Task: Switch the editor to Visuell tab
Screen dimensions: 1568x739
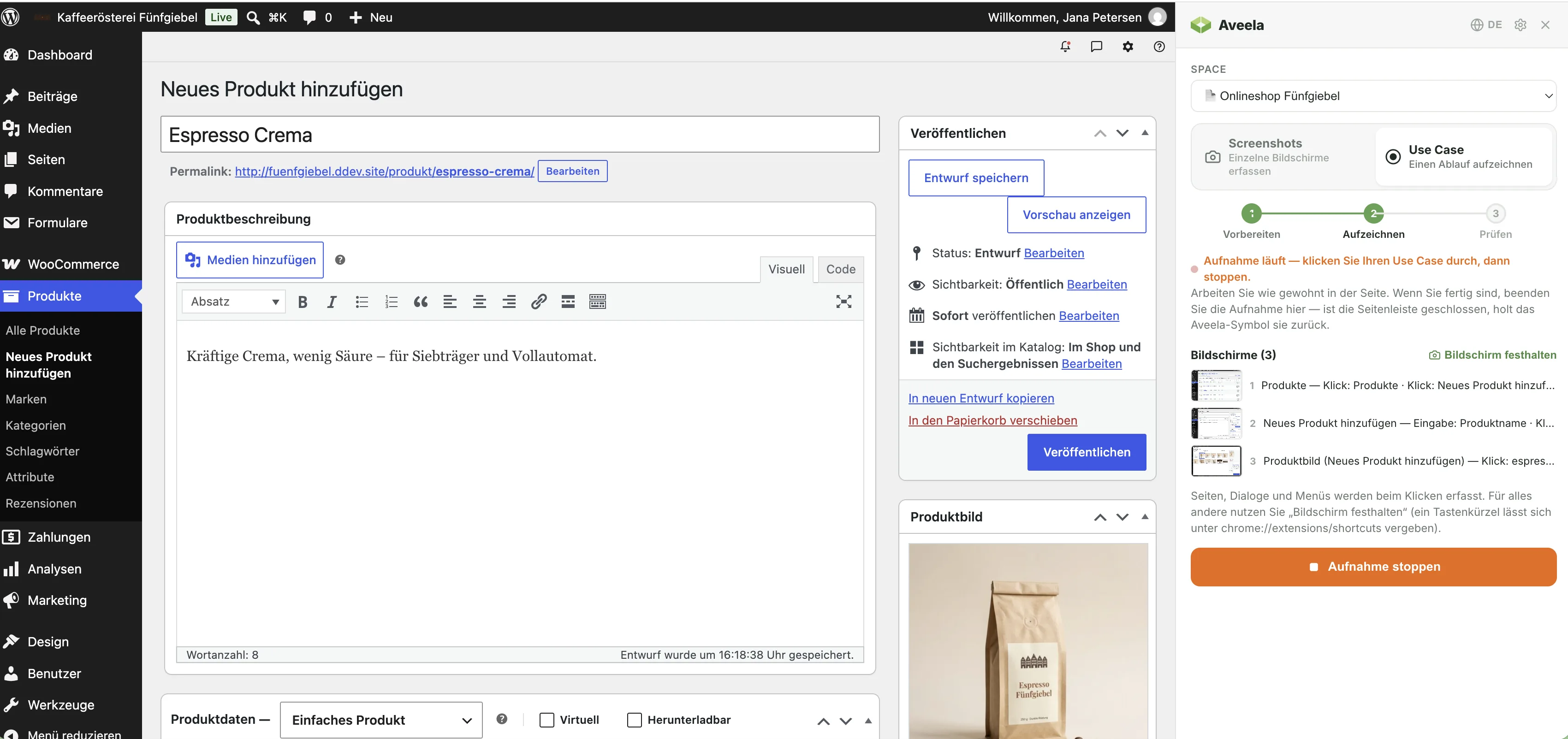Action: 786,269
